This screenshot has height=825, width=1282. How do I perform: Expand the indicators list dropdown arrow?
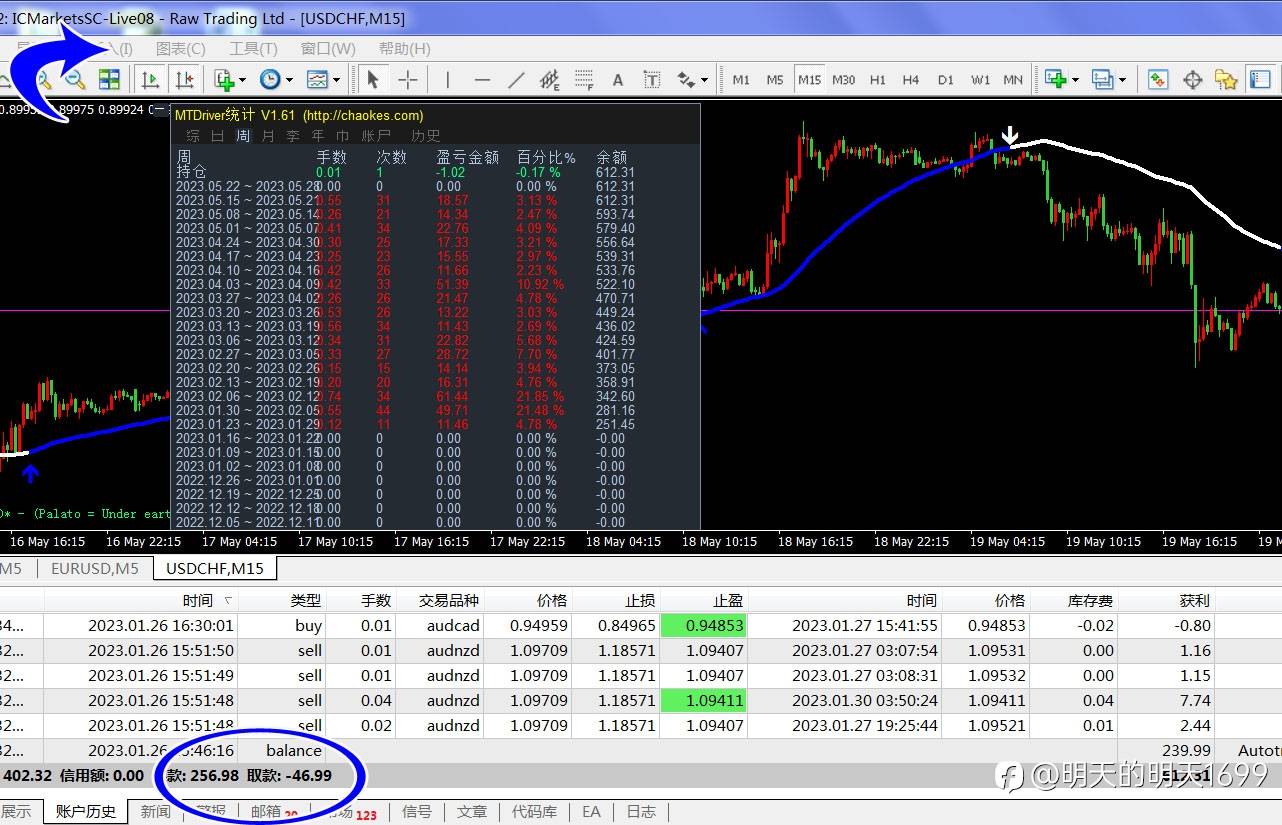[x=243, y=80]
